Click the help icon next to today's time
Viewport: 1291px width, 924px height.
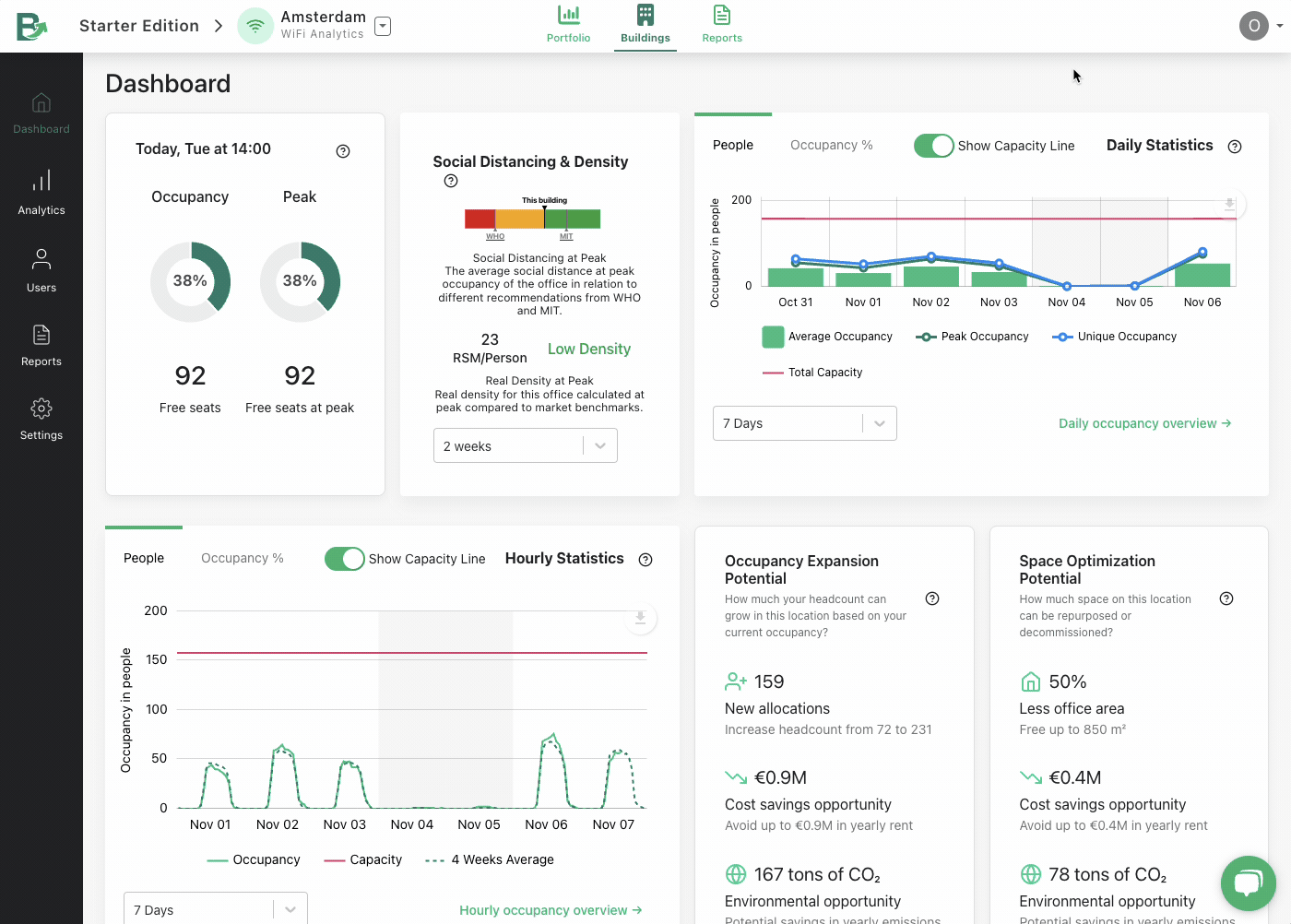pos(343,151)
